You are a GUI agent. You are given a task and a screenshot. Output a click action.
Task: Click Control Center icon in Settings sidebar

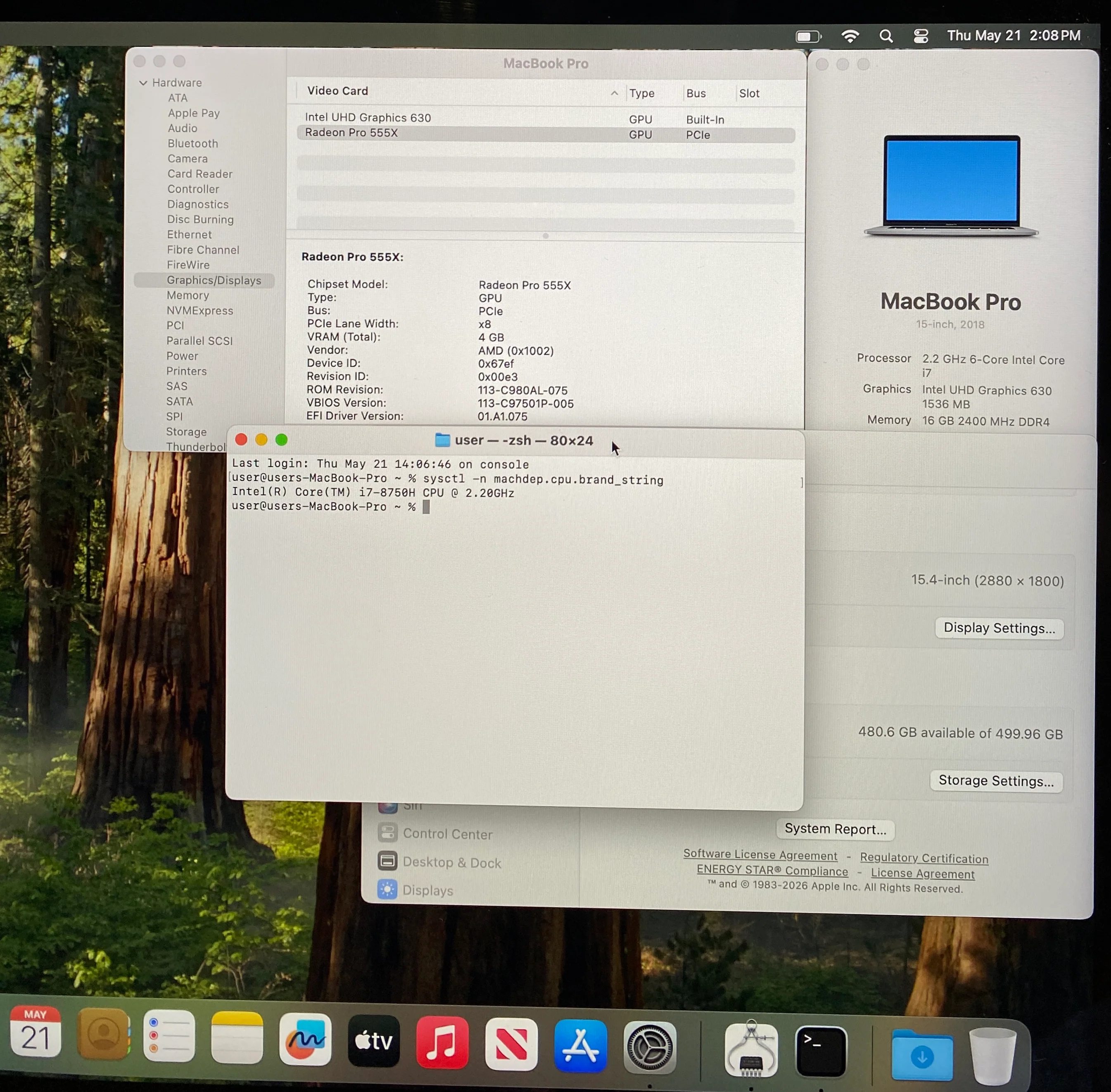coord(387,833)
